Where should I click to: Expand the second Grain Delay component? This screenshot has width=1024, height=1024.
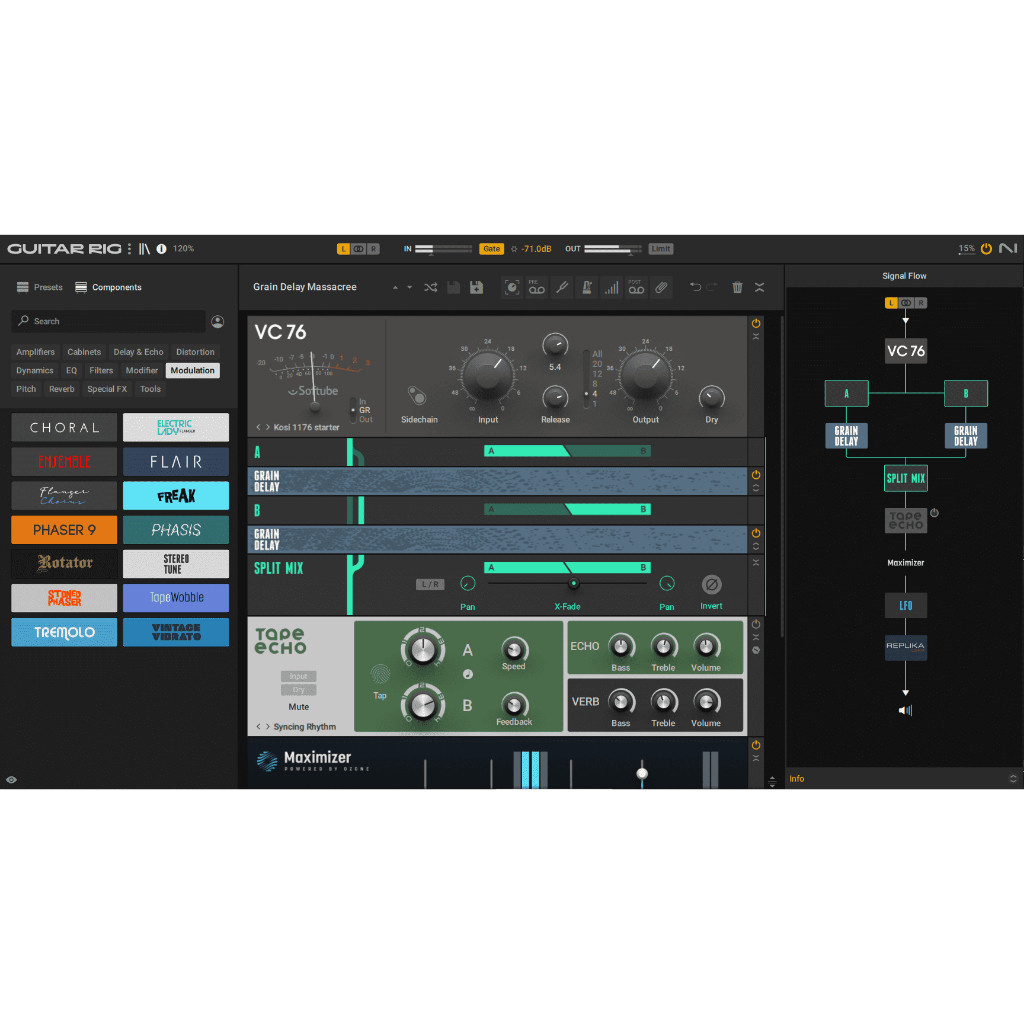[x=756, y=546]
